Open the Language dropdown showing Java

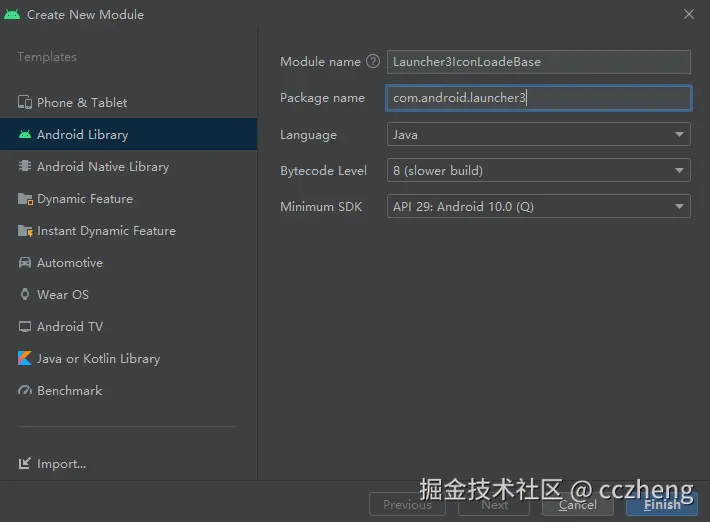coord(538,134)
